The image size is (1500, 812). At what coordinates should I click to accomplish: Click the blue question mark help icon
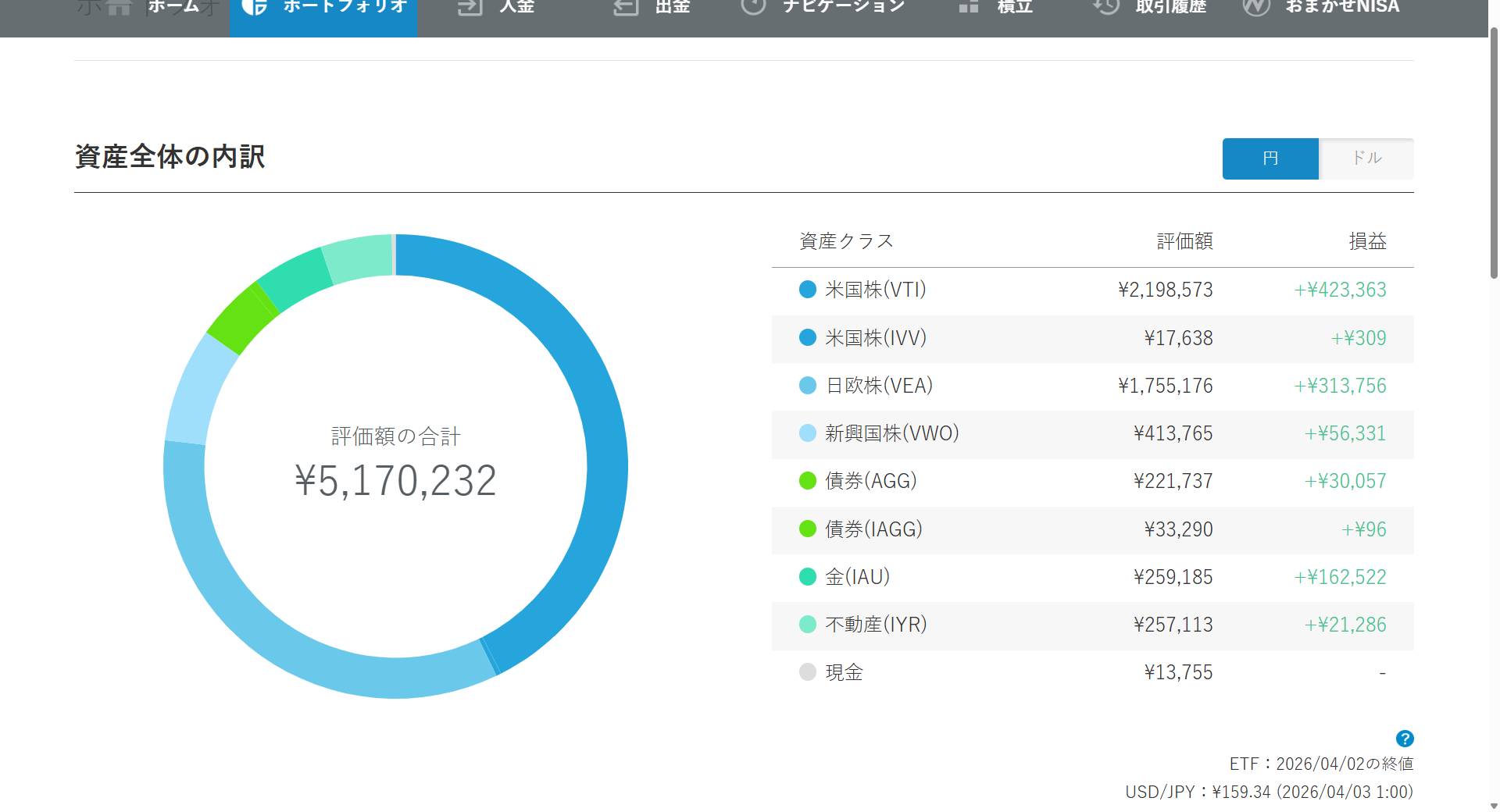tap(1404, 739)
